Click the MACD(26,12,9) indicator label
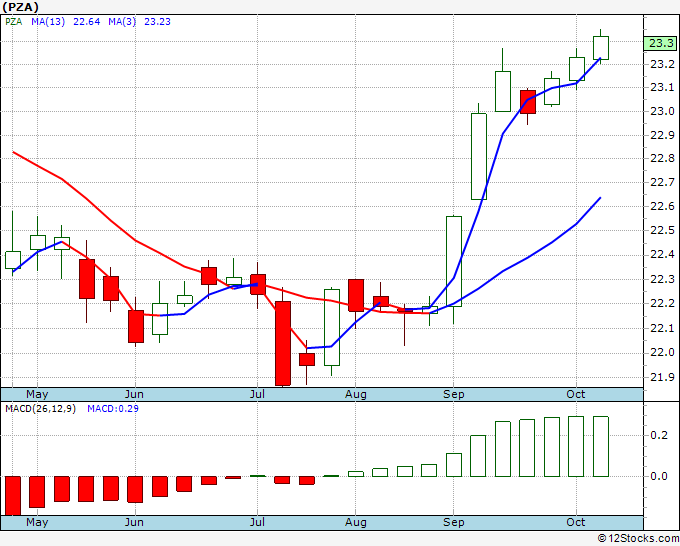This screenshot has height=546, width=680. pyautogui.click(x=40, y=409)
